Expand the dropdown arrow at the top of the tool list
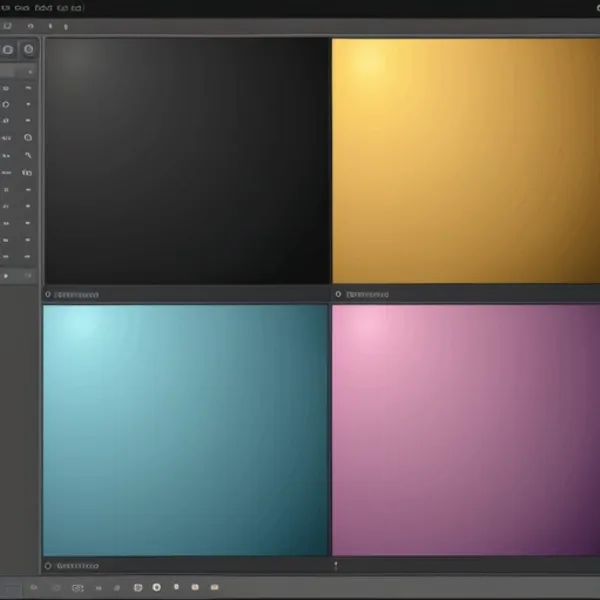 coord(29,72)
